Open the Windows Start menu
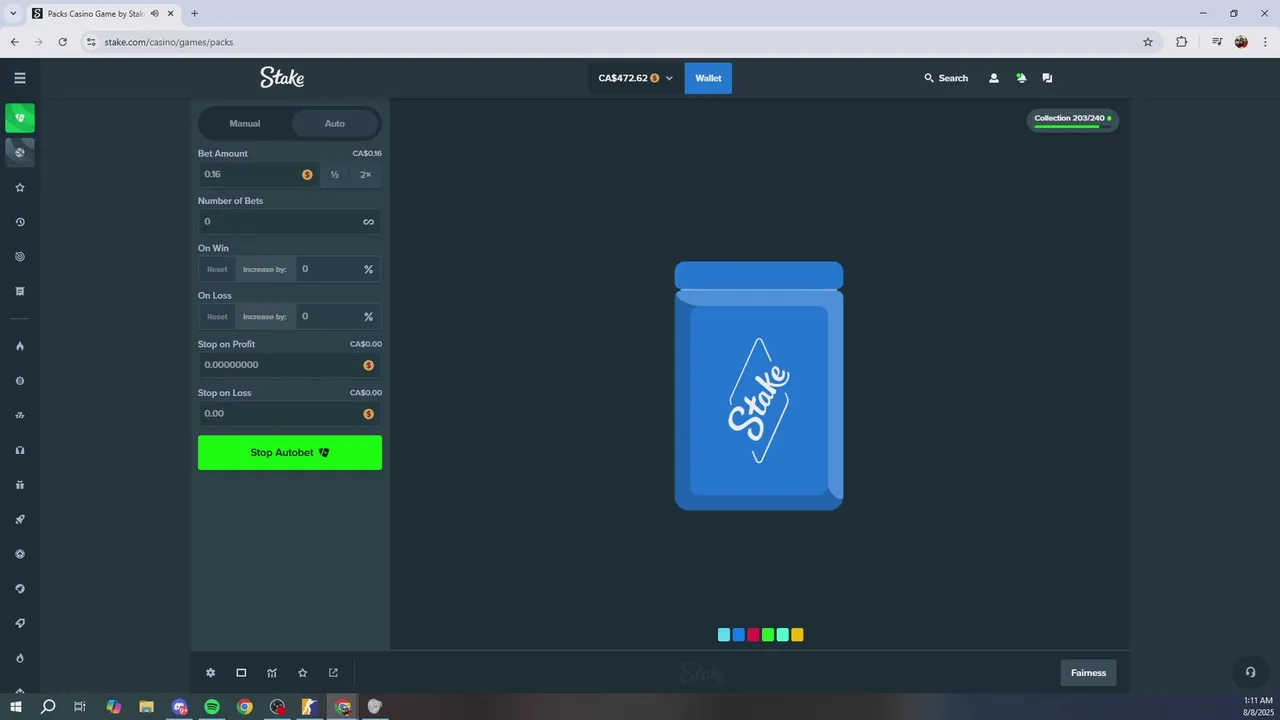This screenshot has height=720, width=1280. (16, 707)
